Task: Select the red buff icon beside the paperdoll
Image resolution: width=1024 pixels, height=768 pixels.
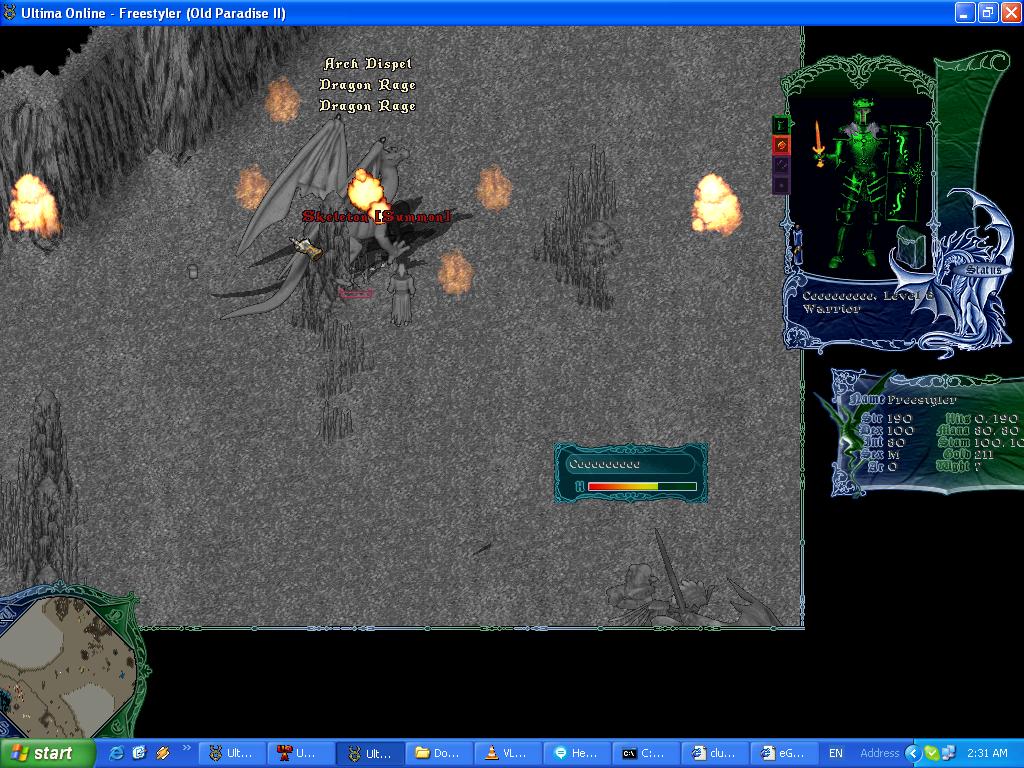Action: pos(781,145)
